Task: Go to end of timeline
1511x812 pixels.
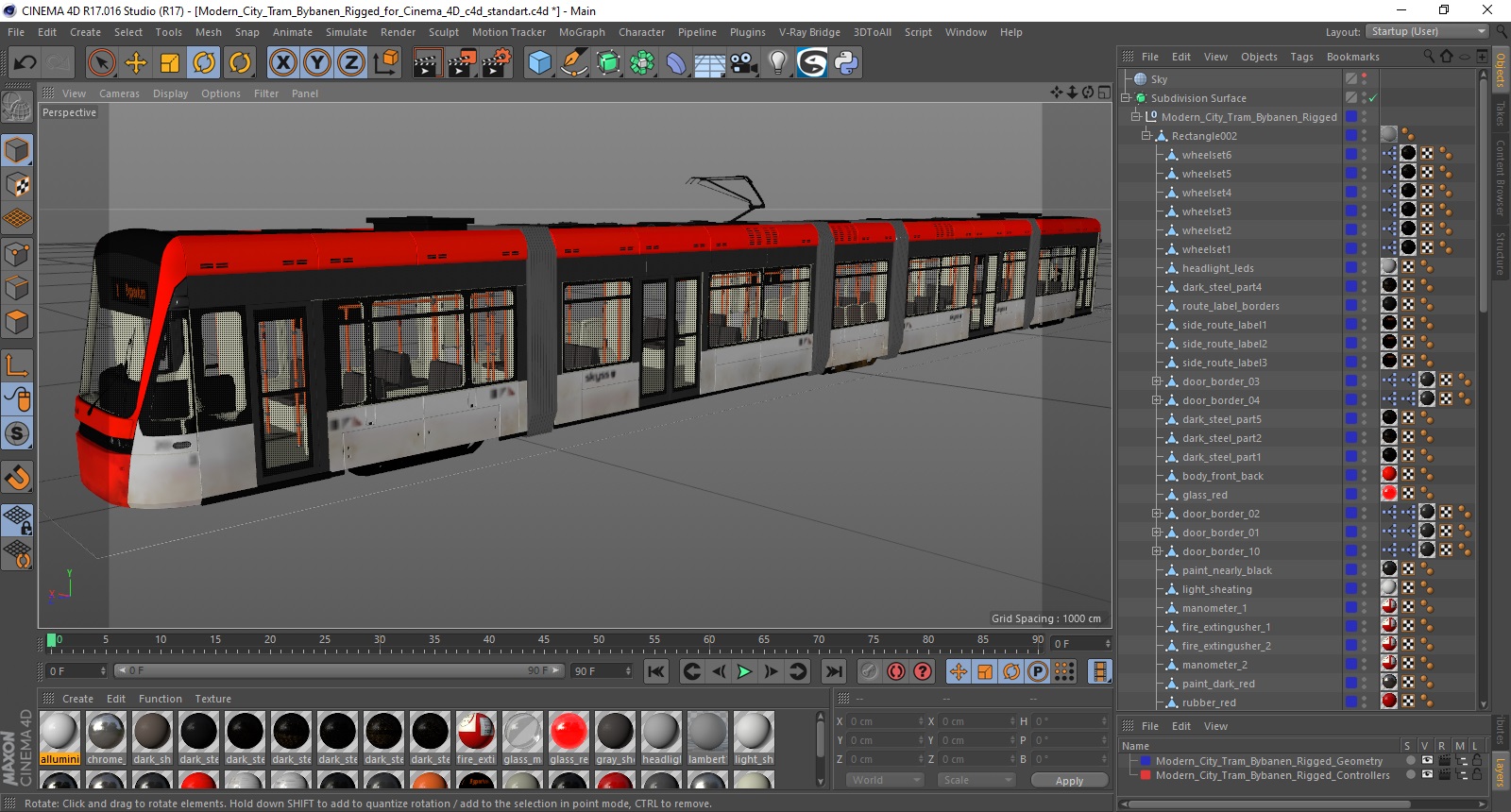Action: (833, 671)
